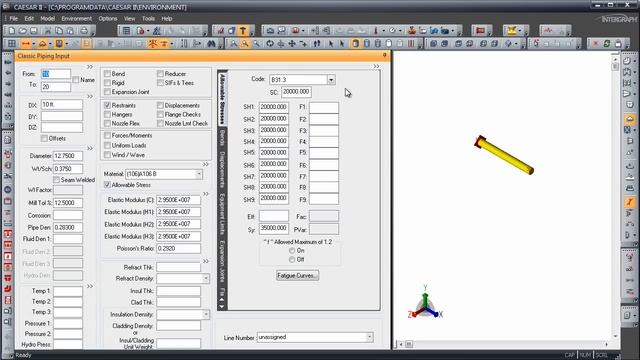Click the yellow error check icon
Viewport: 640px width, 360px height.
point(512,31)
